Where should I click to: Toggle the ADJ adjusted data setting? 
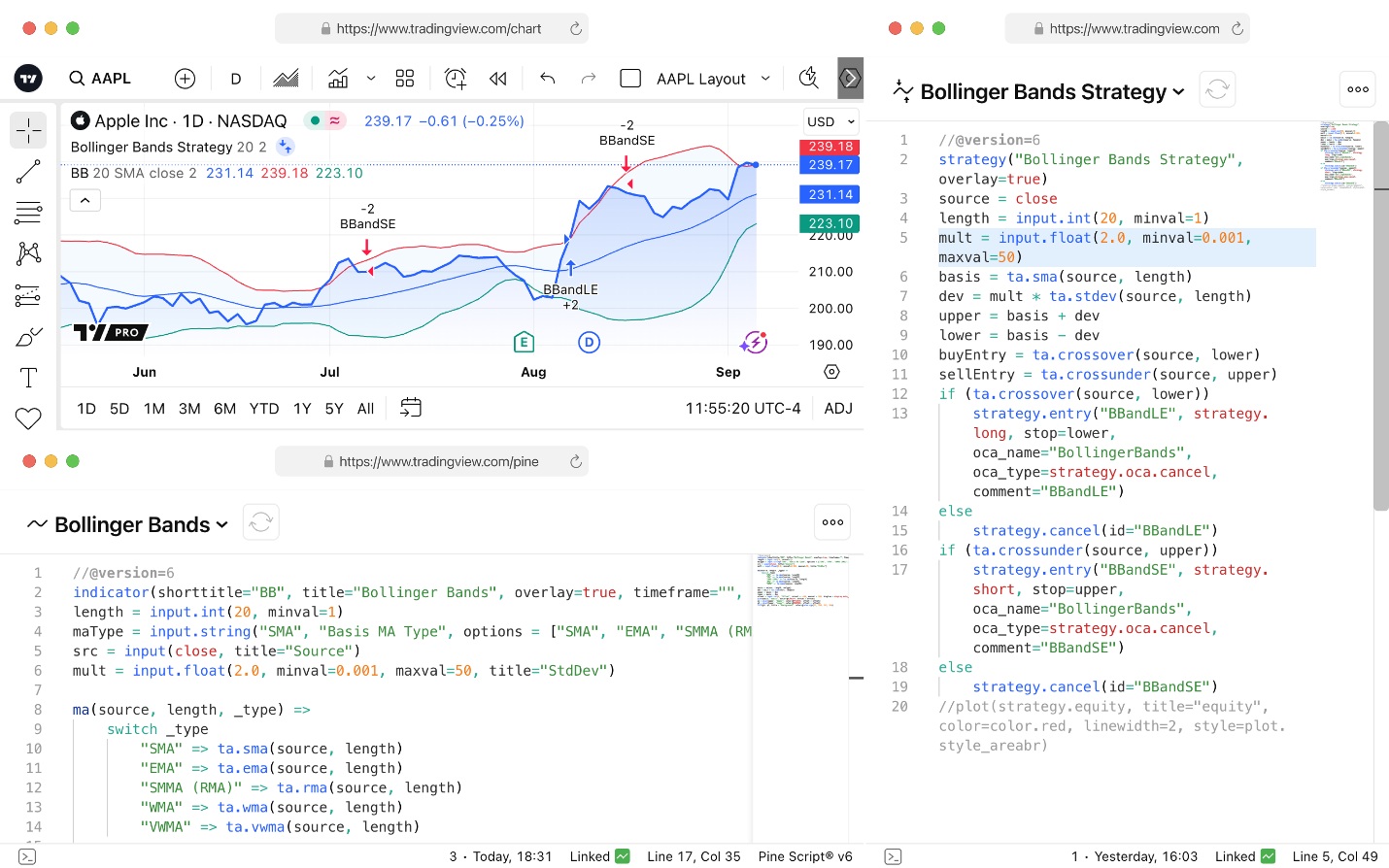tap(838, 409)
